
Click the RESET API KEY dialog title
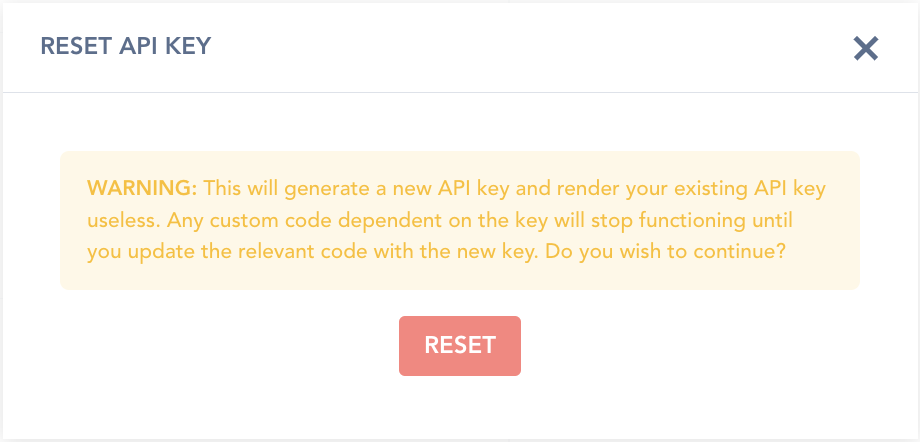(125, 45)
